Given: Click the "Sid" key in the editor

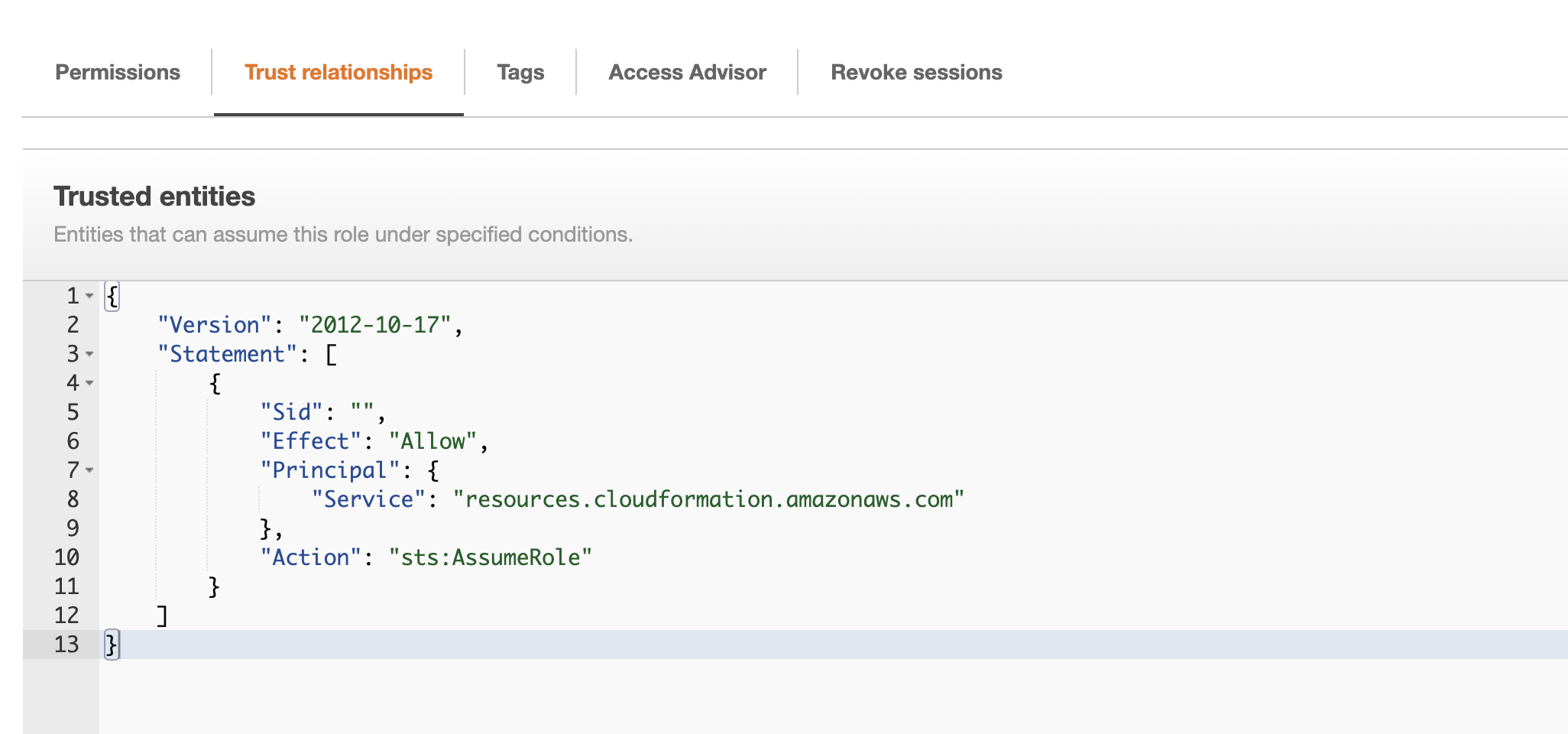Looking at the screenshot, I should click(291, 412).
